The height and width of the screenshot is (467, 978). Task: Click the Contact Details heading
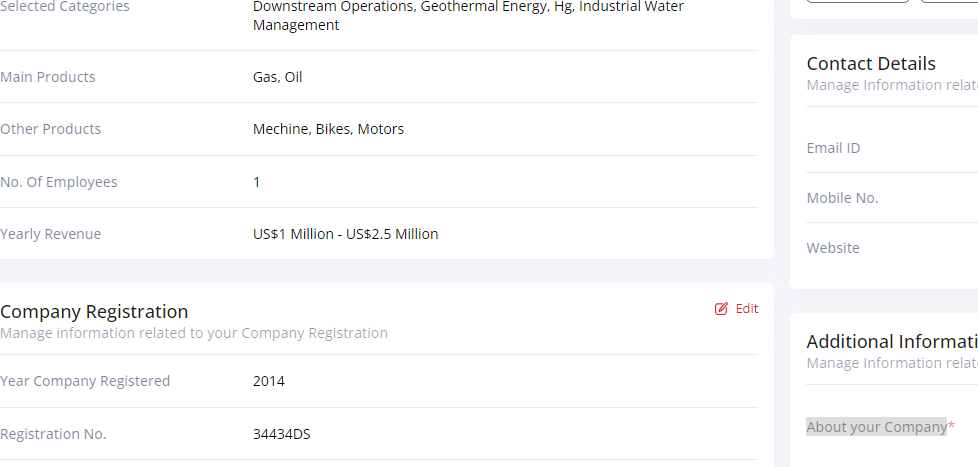(x=871, y=64)
